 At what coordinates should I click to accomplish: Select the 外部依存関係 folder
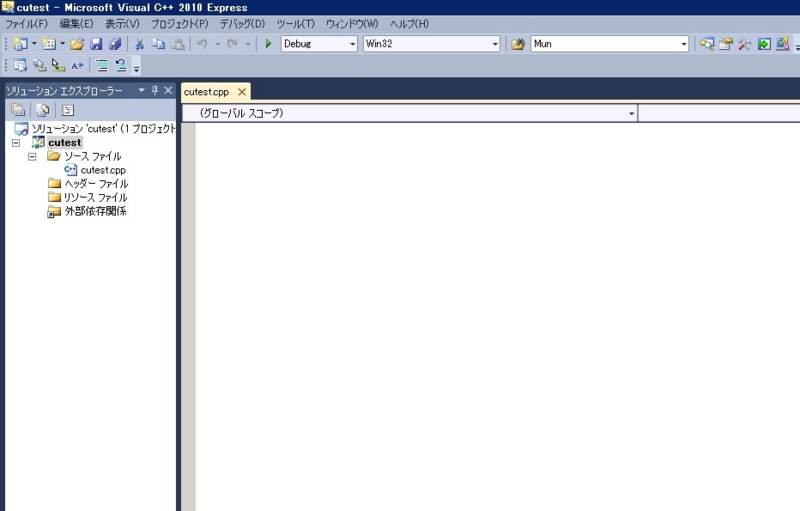pyautogui.click(x=95, y=211)
